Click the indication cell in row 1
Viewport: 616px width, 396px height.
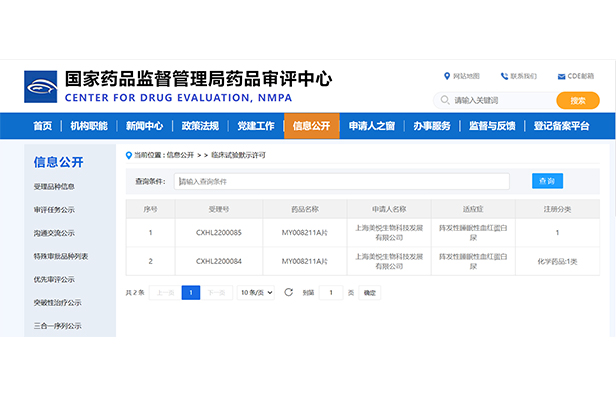click(473, 233)
